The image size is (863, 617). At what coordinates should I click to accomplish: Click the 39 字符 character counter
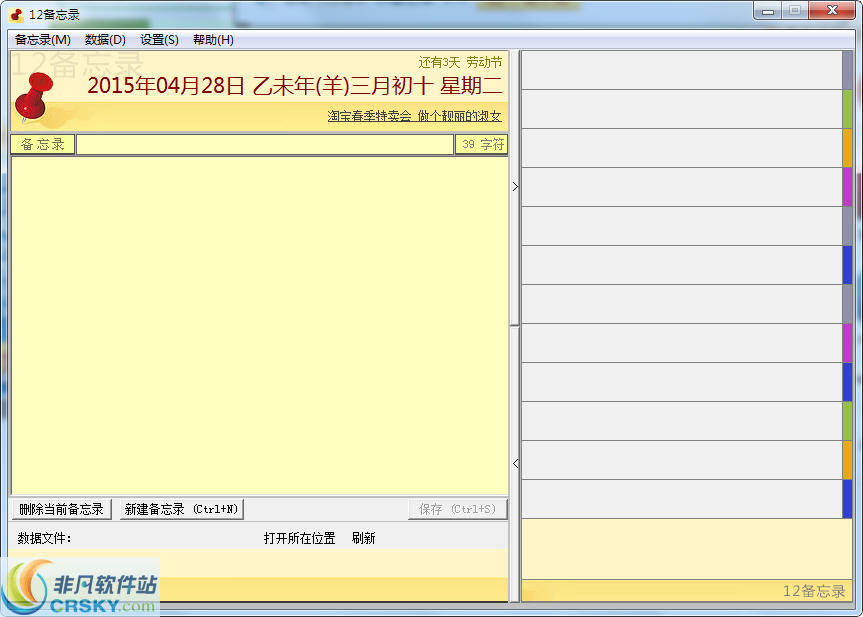482,143
